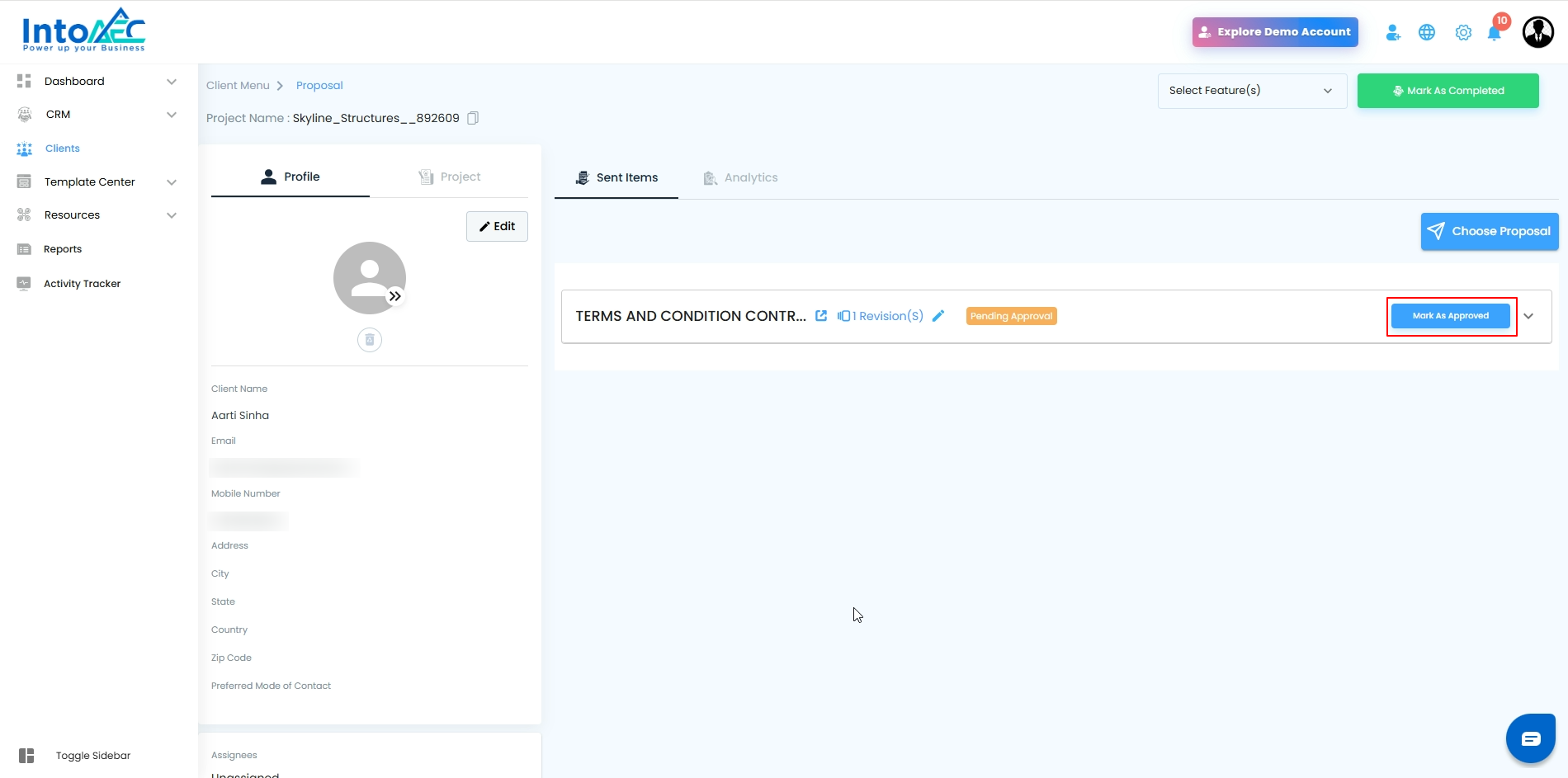1568x778 pixels.
Task: Click the pencil icon beside Revision(s)
Action: pyautogui.click(x=938, y=316)
